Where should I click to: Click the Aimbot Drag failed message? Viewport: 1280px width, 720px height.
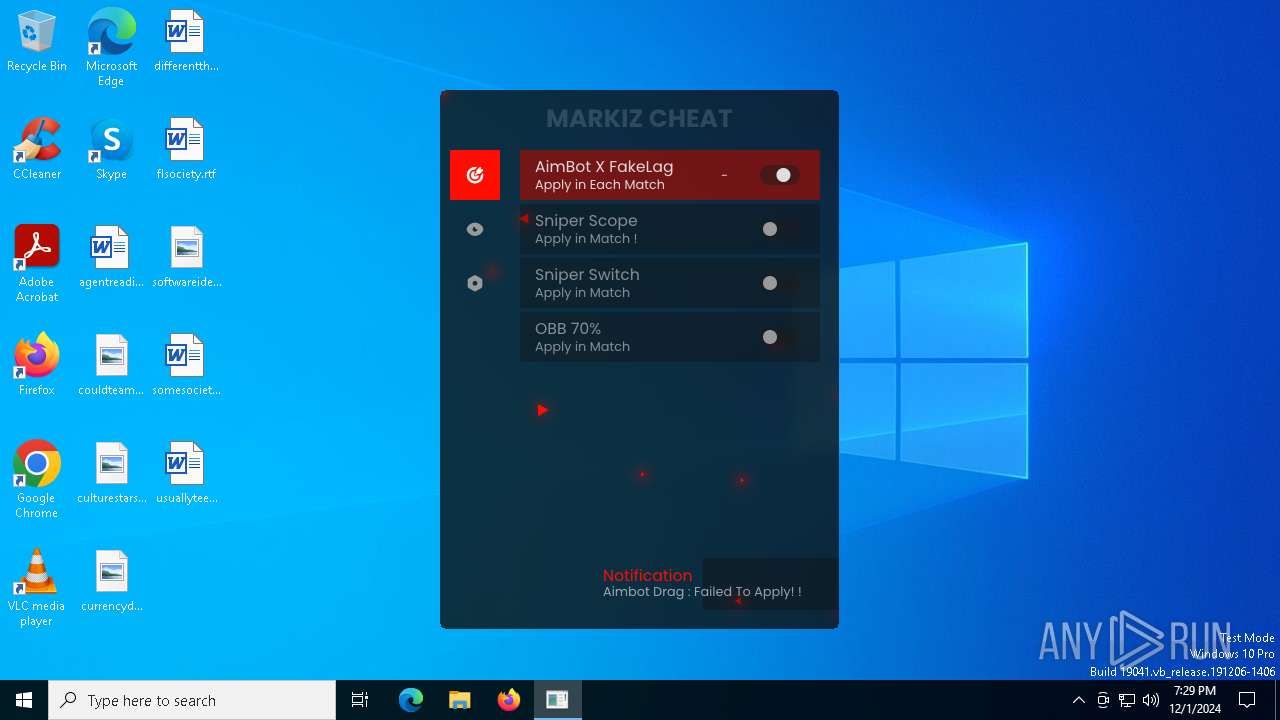coord(702,592)
